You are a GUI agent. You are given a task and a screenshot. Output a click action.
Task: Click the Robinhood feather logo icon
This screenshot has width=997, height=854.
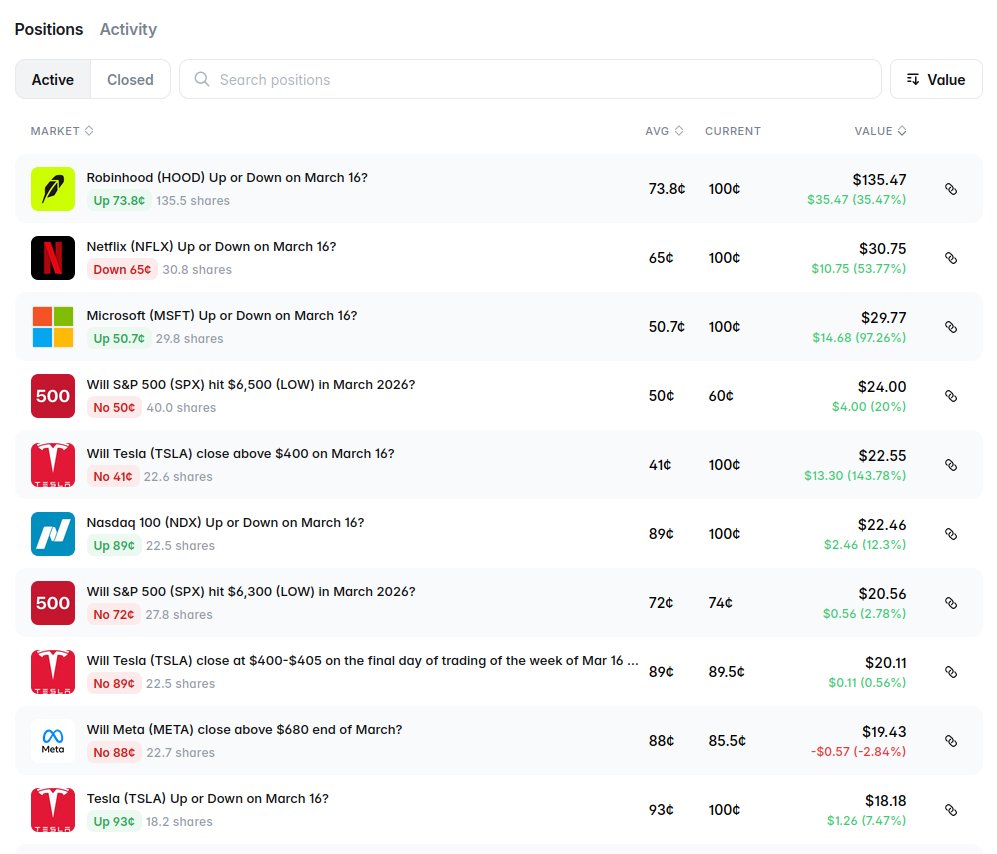click(53, 189)
